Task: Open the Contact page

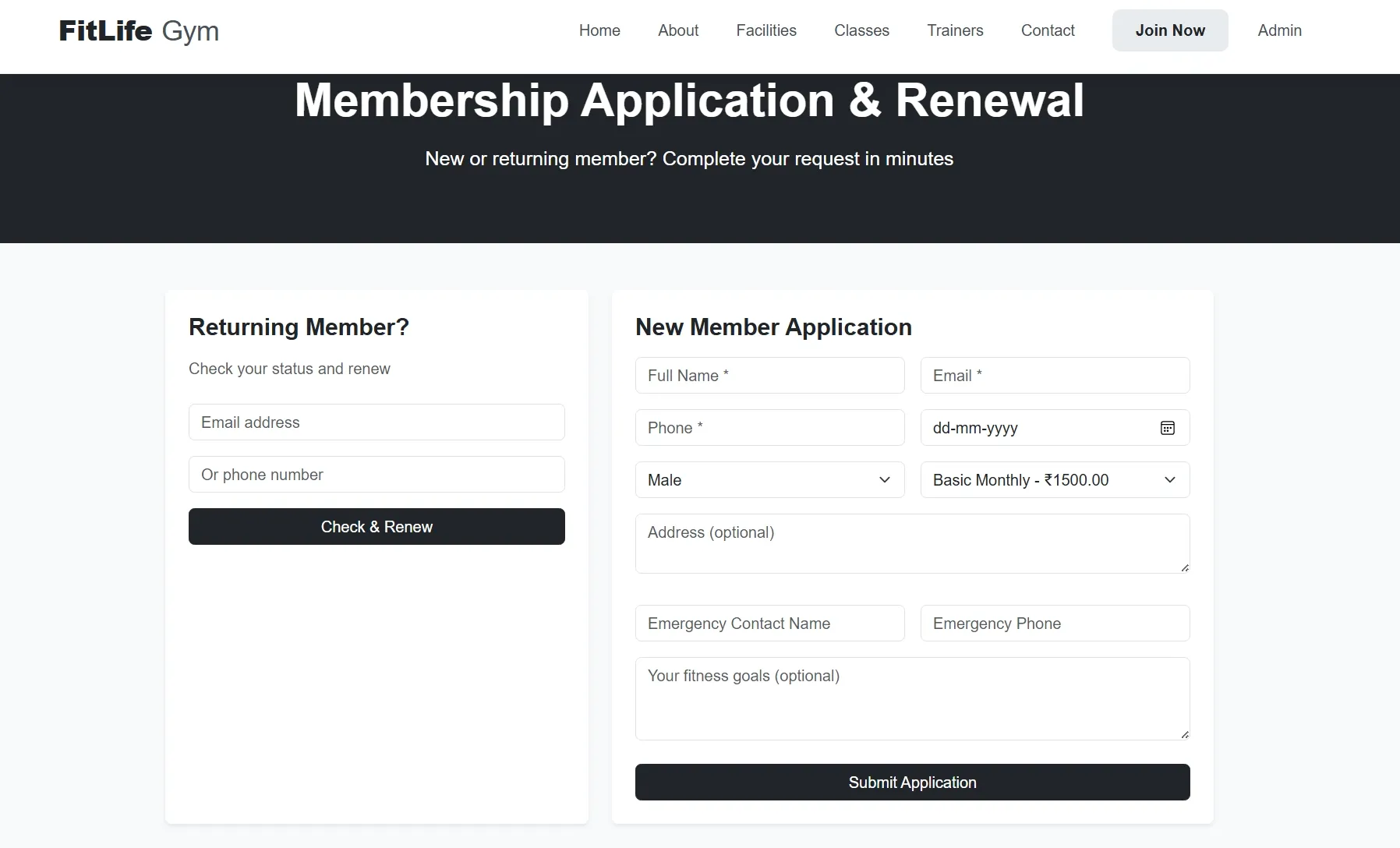Action: [1048, 30]
